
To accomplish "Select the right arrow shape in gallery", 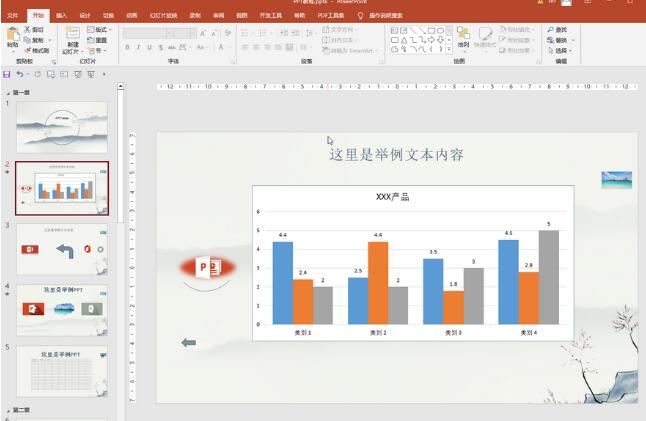I will click(431, 40).
